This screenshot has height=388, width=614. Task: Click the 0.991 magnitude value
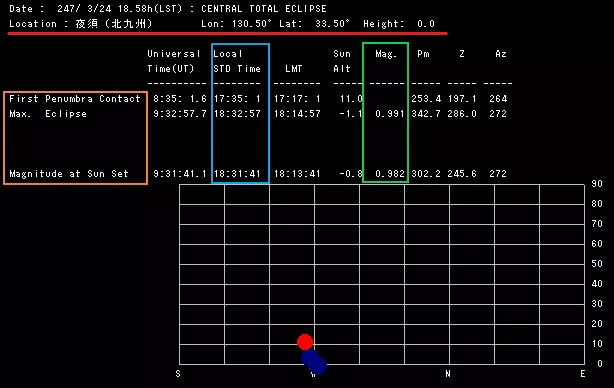coord(389,114)
